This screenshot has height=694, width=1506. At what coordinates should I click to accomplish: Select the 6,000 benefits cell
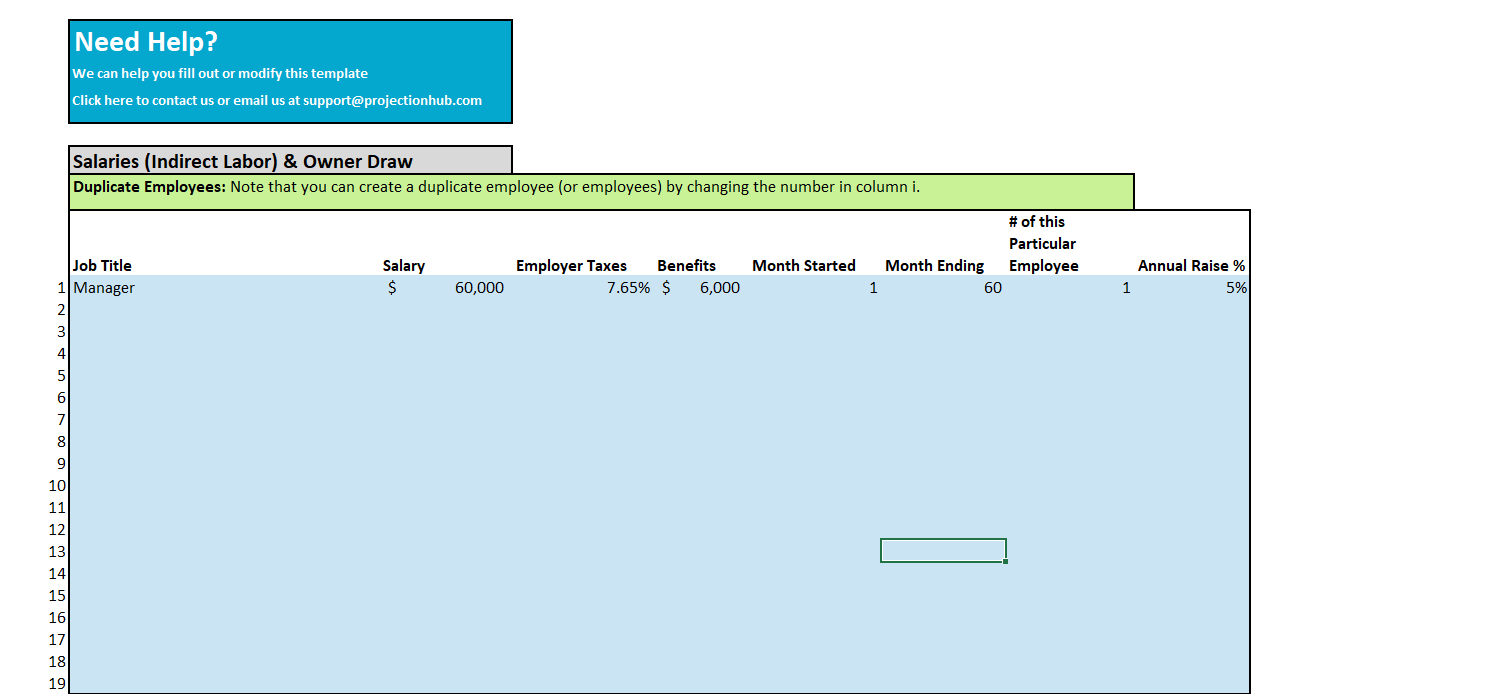coord(701,287)
